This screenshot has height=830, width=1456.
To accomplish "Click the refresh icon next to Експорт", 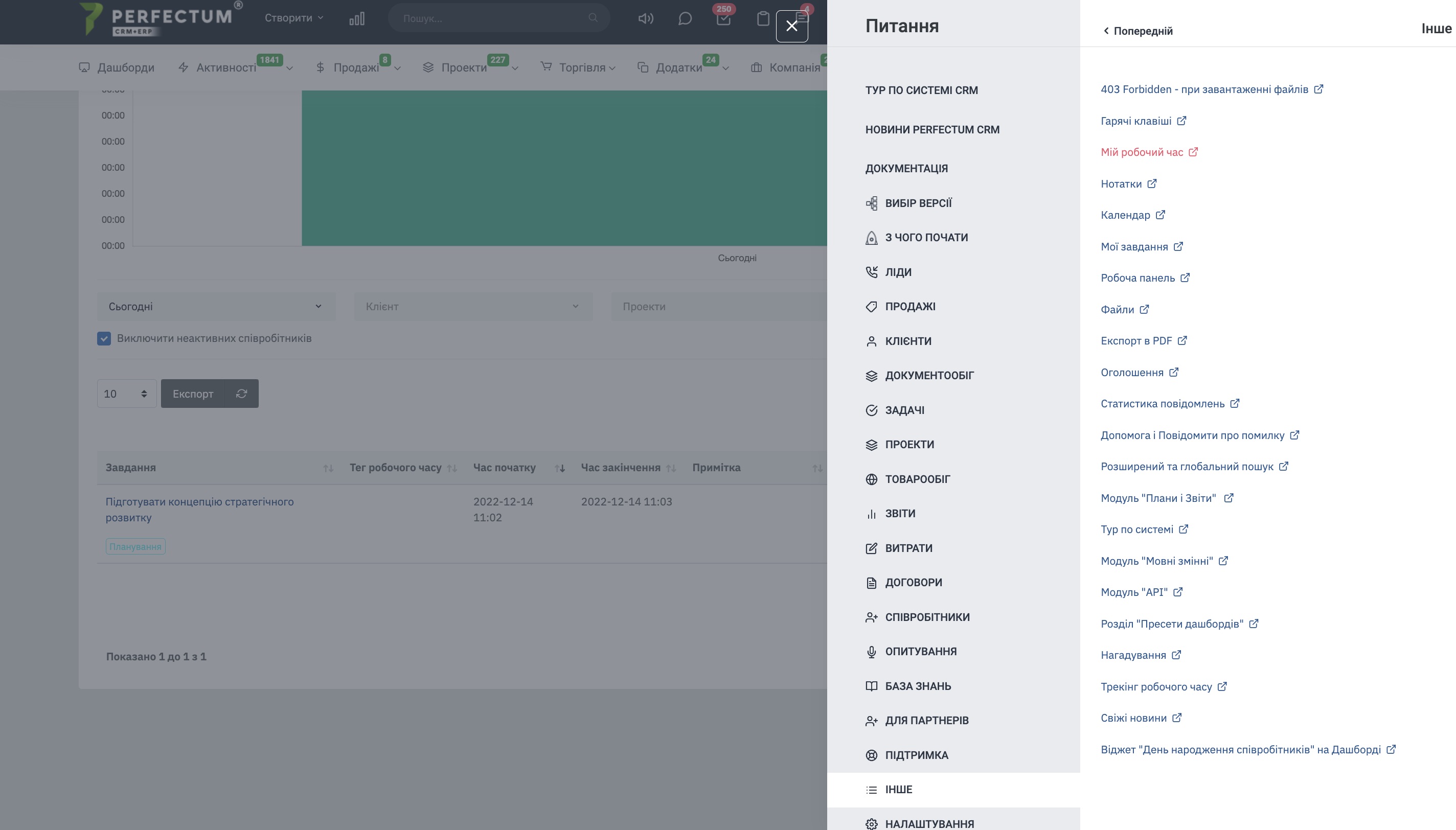I will tap(242, 394).
